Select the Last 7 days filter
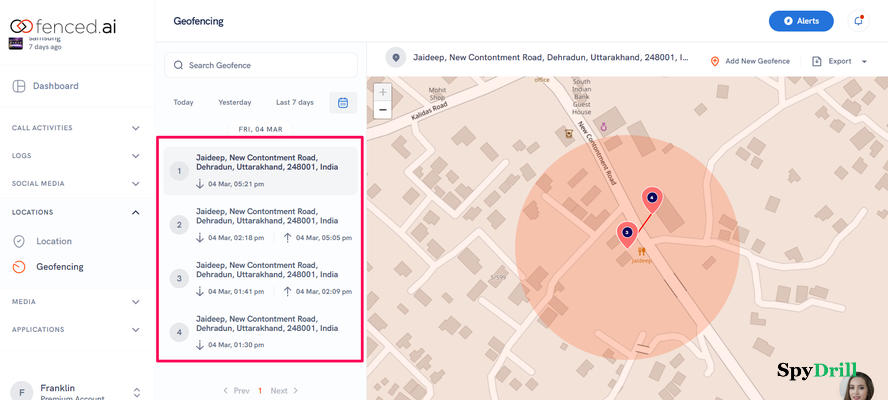This screenshot has height=400, width=888. point(294,102)
